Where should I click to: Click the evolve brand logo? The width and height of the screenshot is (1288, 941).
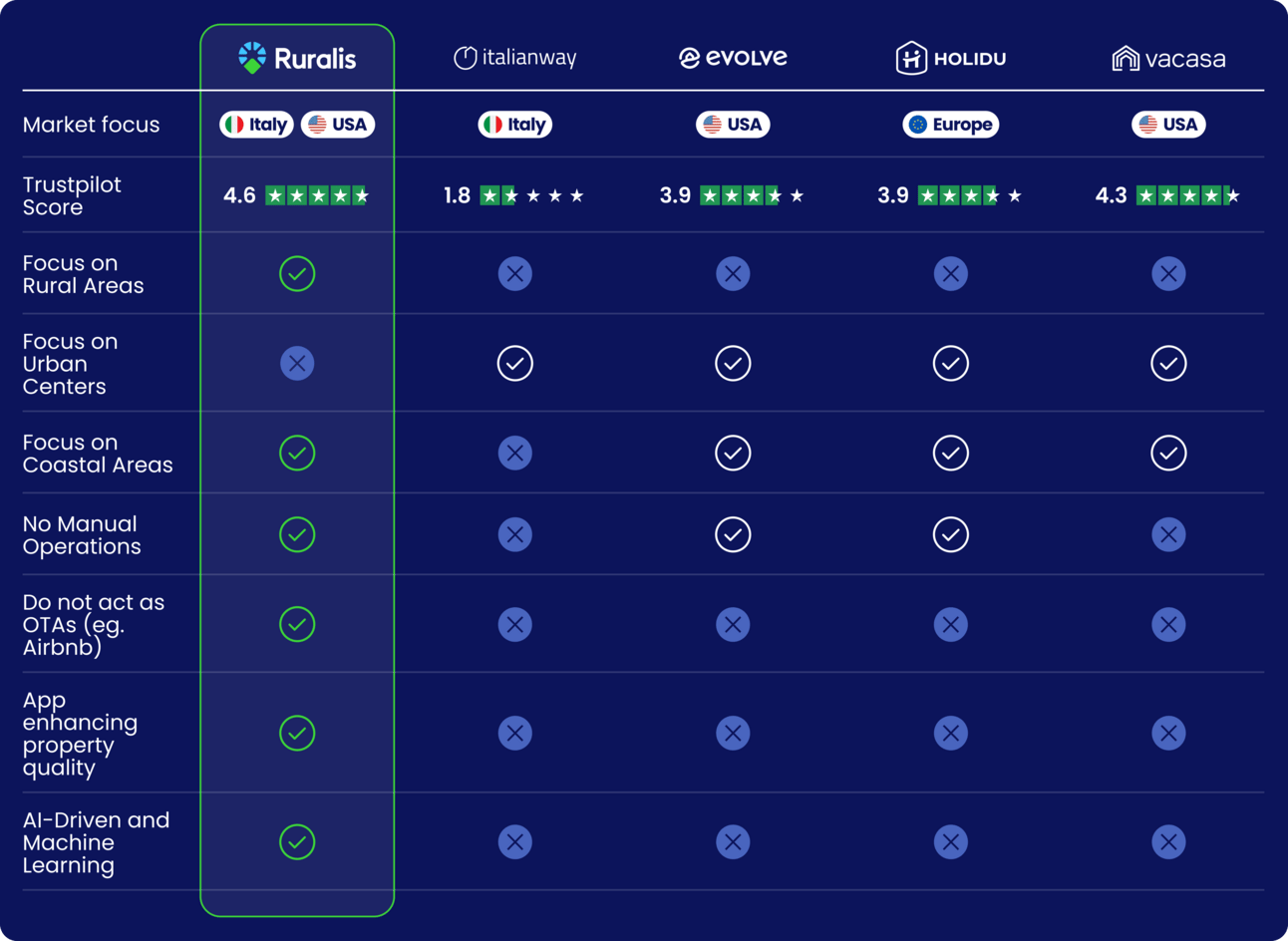pyautogui.click(x=733, y=58)
